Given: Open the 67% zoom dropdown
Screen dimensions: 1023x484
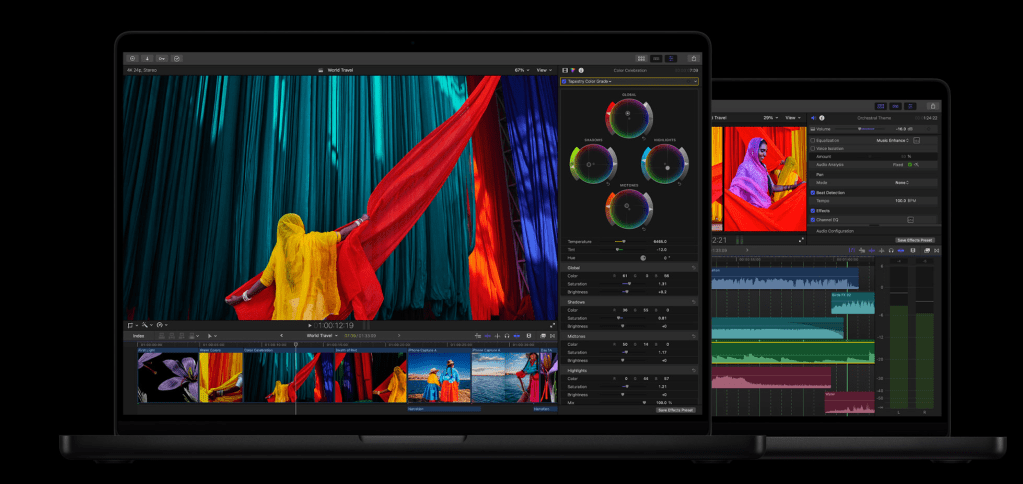Looking at the screenshot, I should [520, 70].
